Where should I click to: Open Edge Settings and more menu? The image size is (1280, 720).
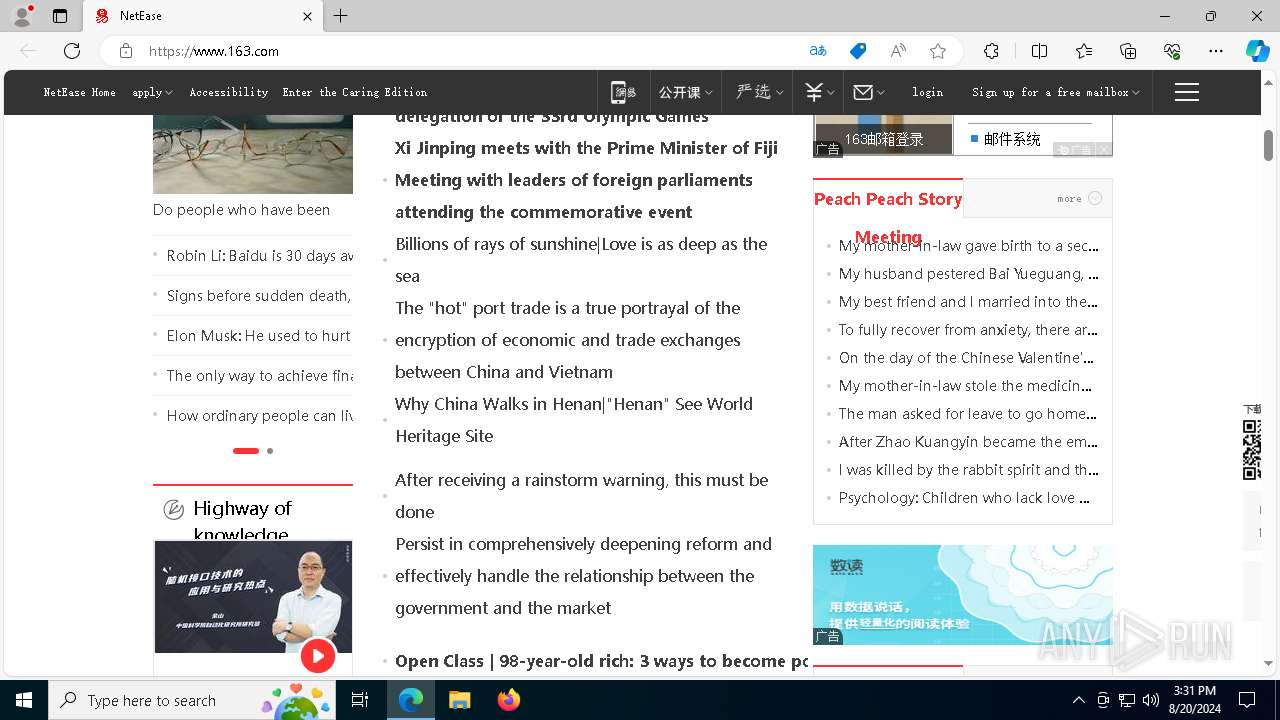pos(1216,51)
